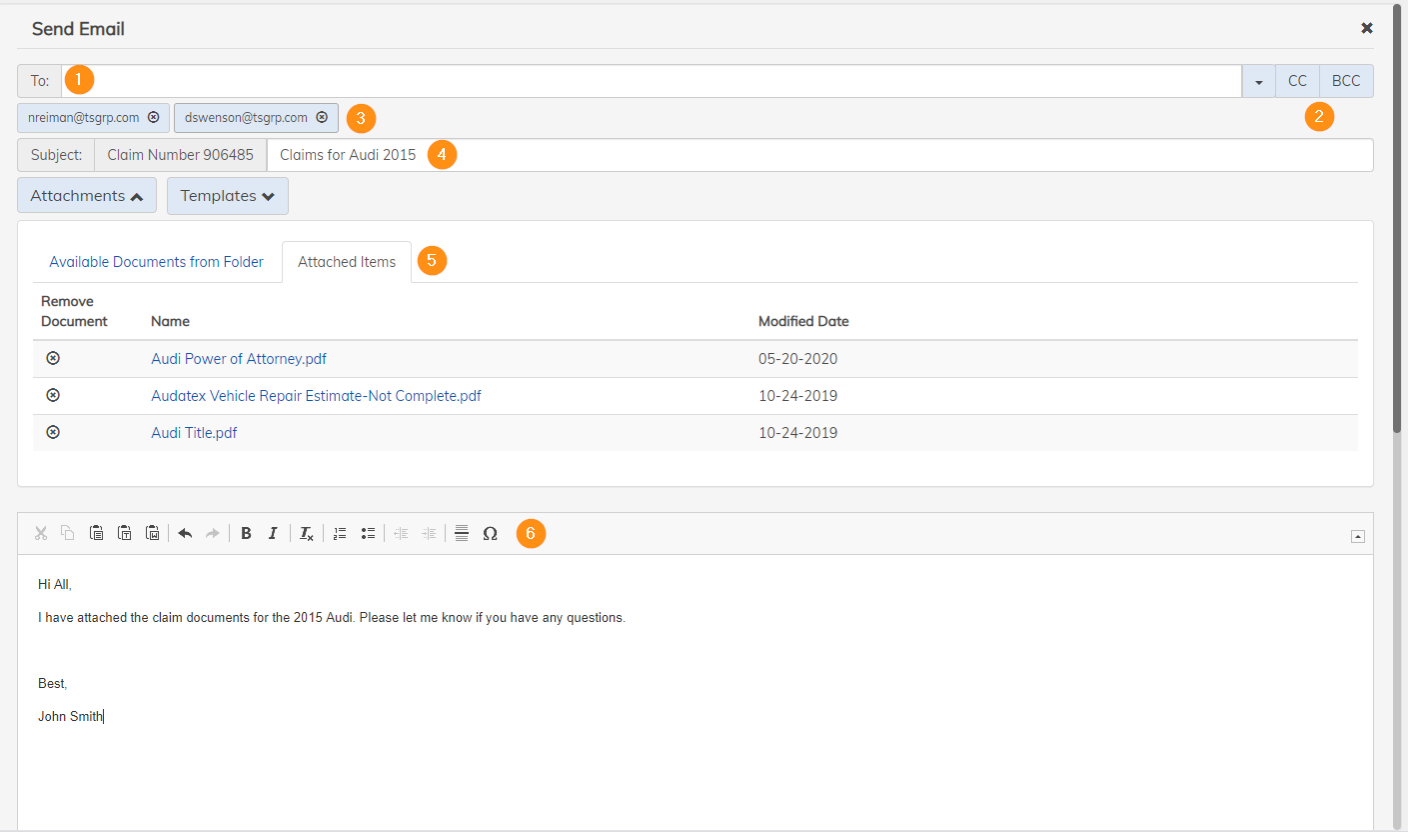Insert a numbered list

click(x=340, y=534)
